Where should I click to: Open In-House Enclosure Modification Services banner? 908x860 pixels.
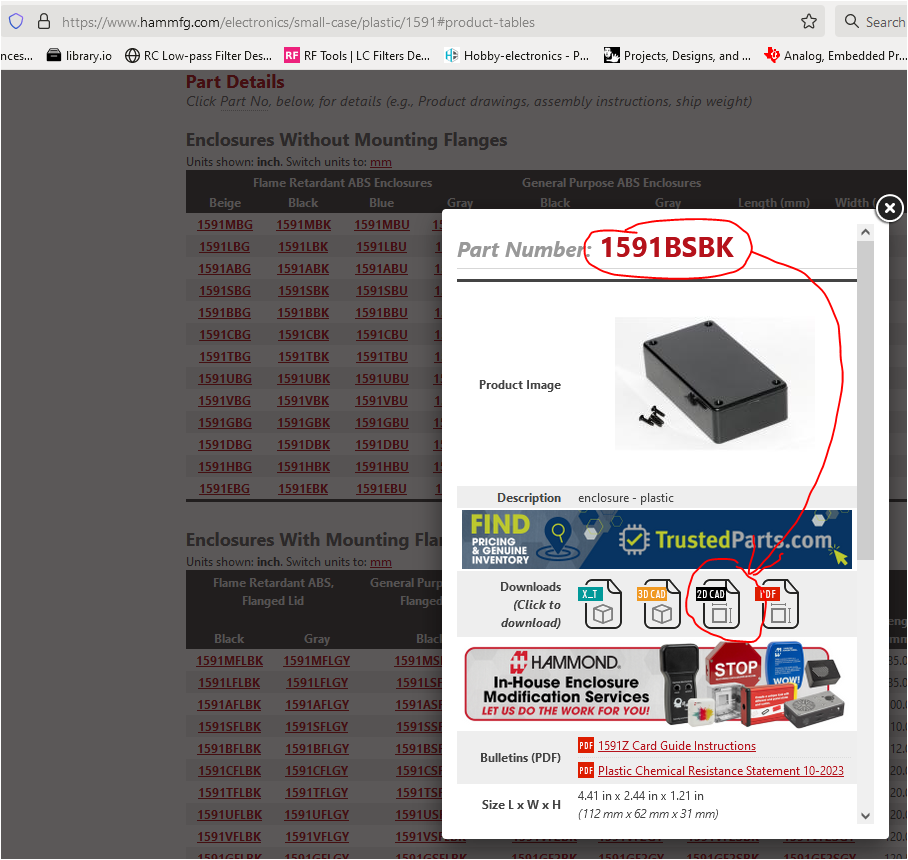(x=655, y=684)
